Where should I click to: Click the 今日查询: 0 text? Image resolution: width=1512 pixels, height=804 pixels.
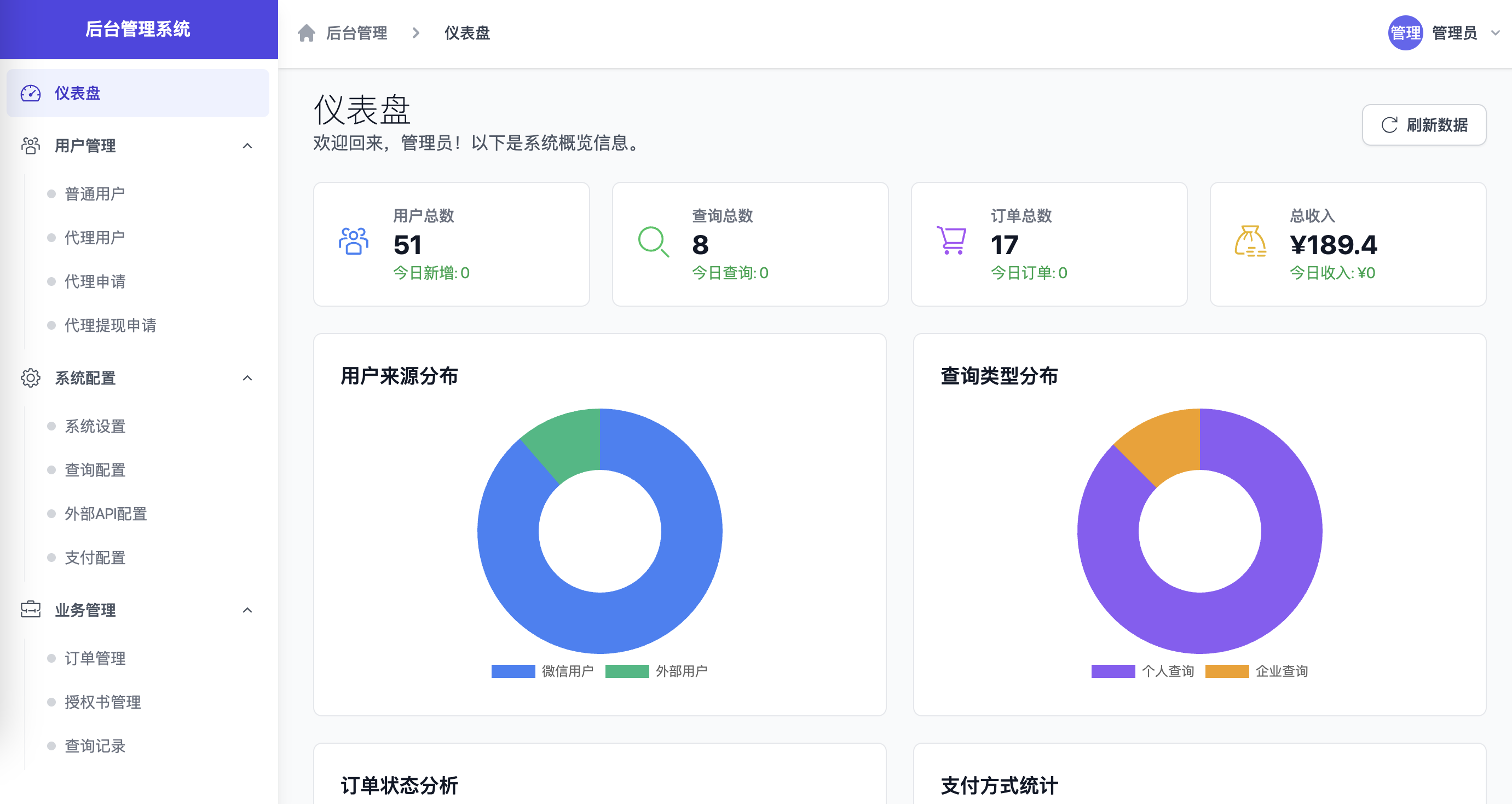[x=730, y=273]
